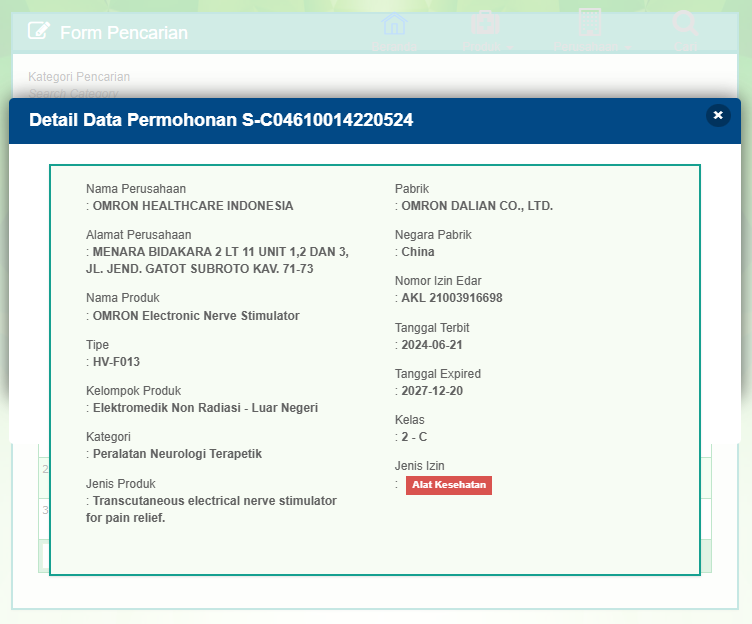Click the Form Pencarian edit icon

39,31
